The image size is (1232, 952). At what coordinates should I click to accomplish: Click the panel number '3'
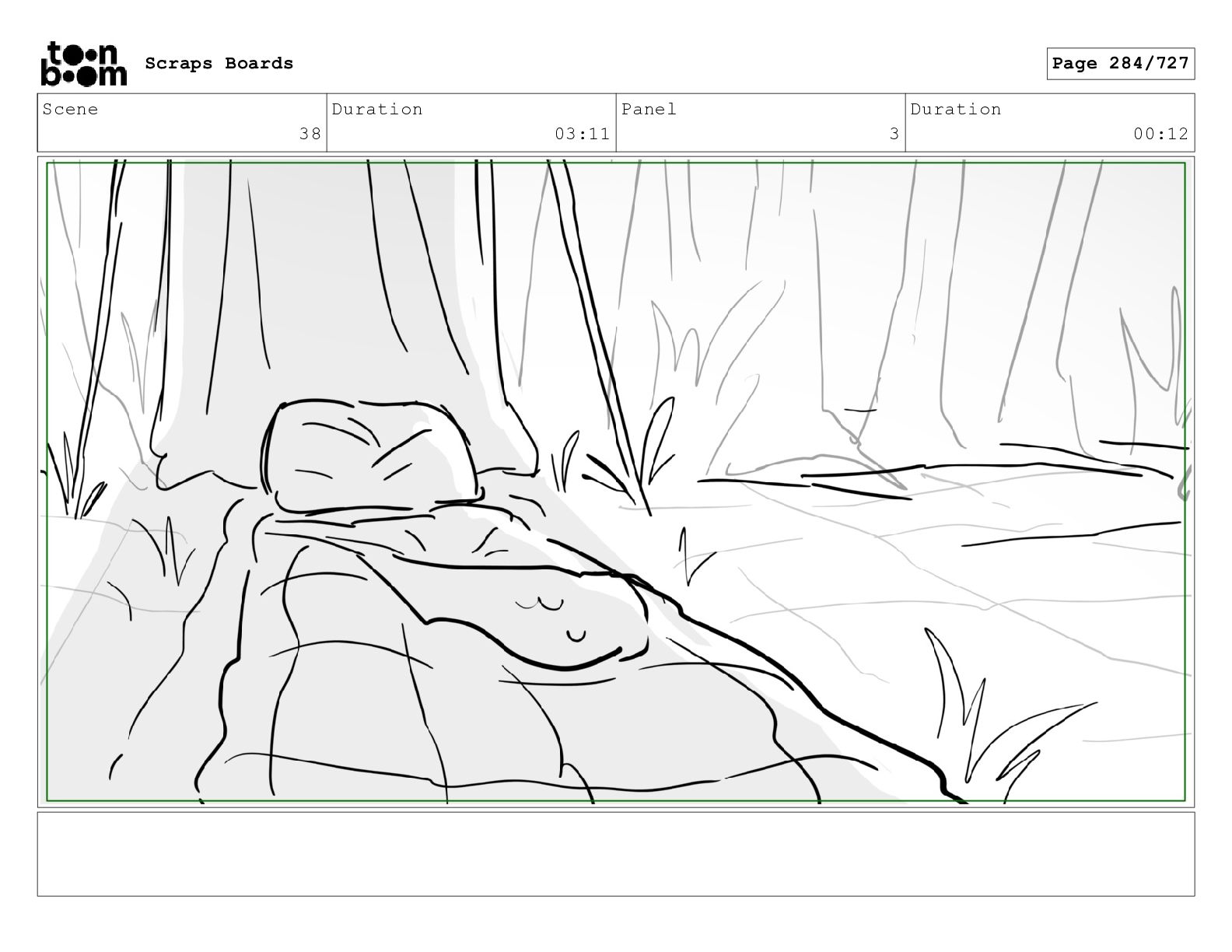click(x=894, y=134)
